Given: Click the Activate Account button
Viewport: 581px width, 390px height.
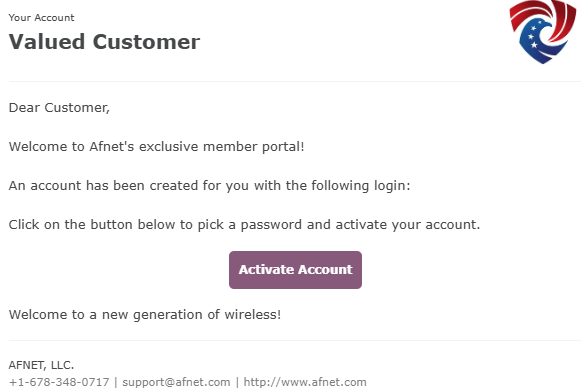Looking at the screenshot, I should click(x=295, y=270).
